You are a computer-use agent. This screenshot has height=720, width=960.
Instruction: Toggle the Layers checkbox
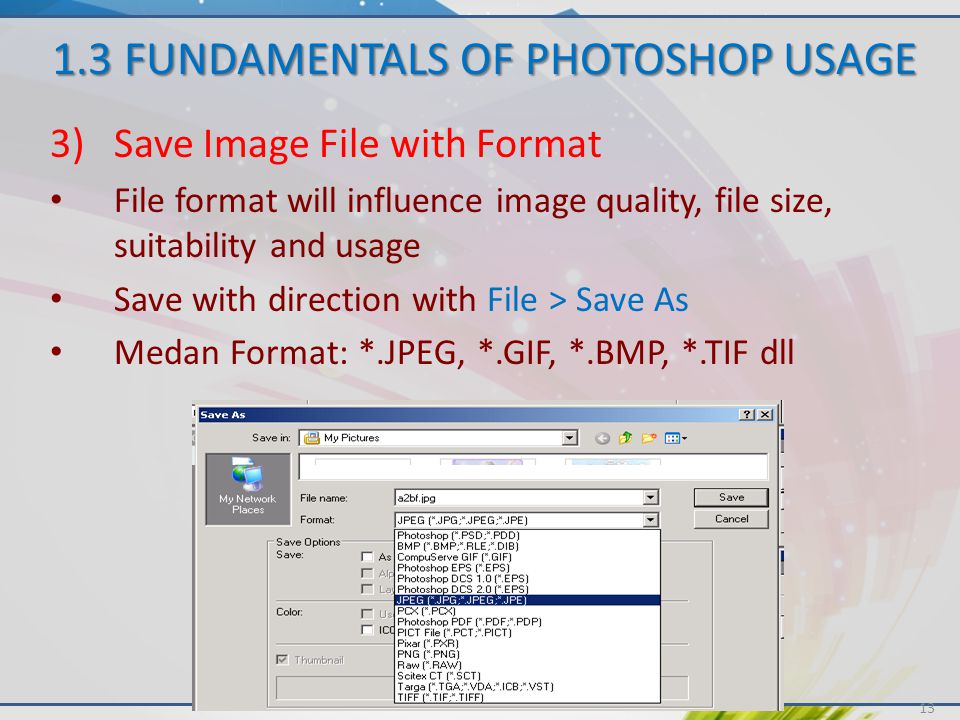367,589
